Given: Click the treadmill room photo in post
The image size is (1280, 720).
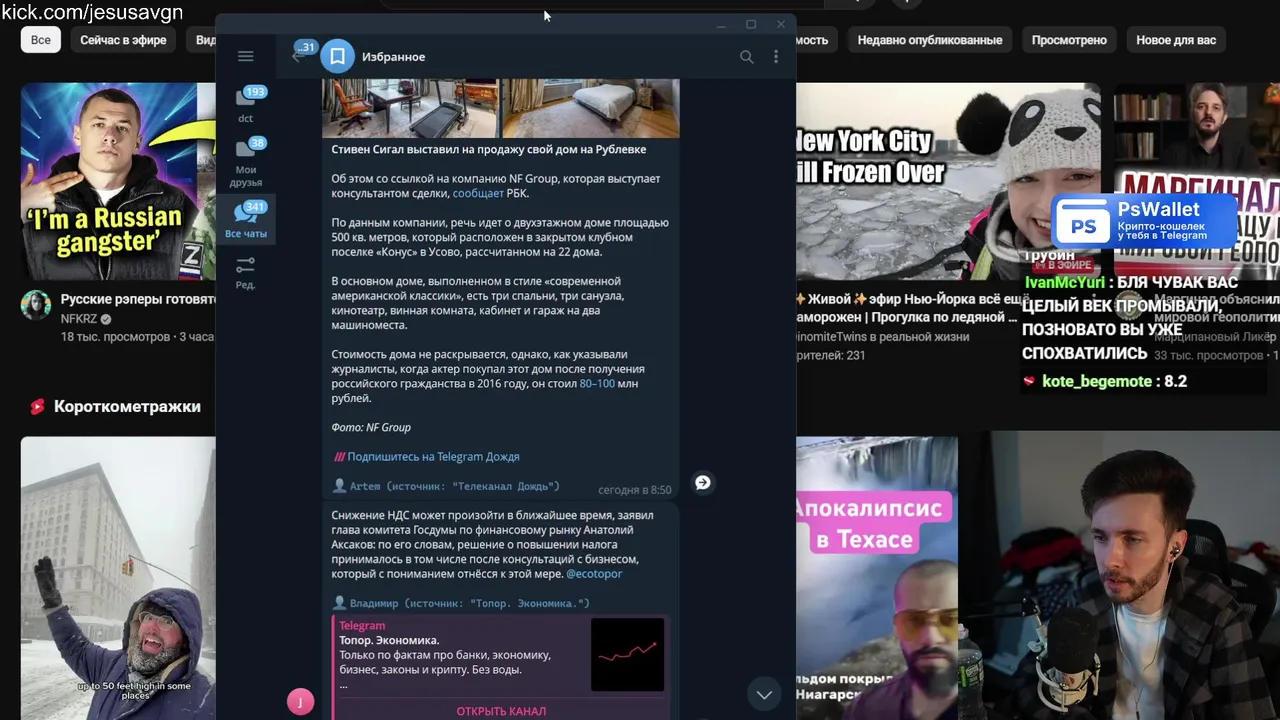Looking at the screenshot, I should 410,108.
